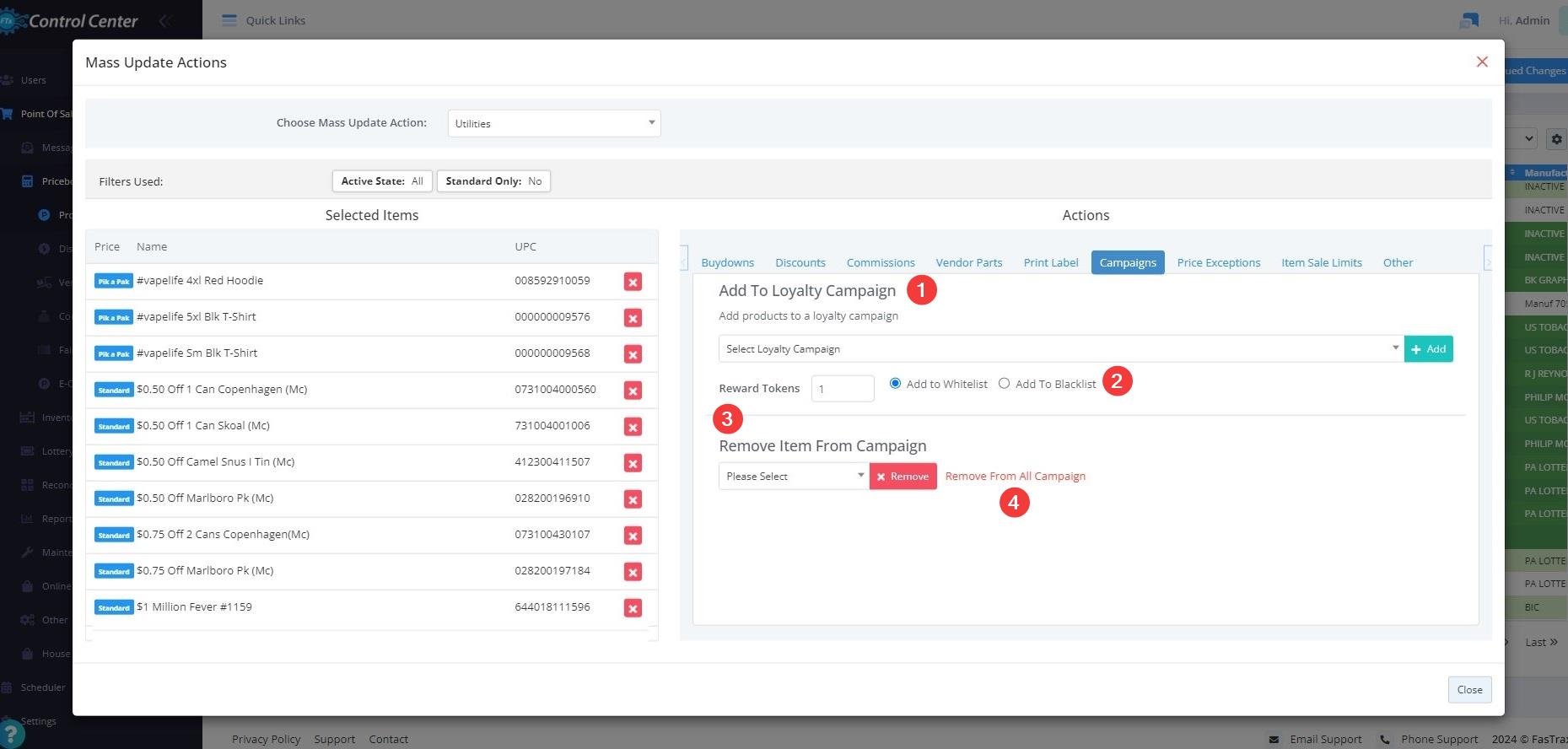Viewport: 1568px width, 749px height.
Task: Open the chat messages icon in header
Action: (x=1468, y=20)
